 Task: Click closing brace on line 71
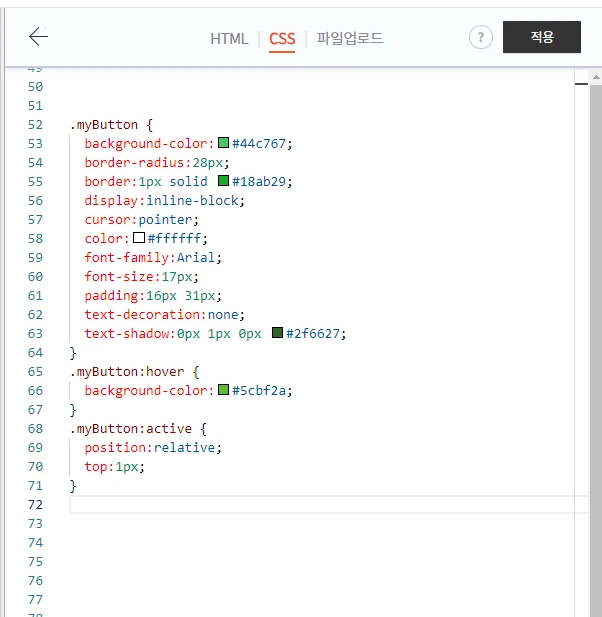click(x=73, y=486)
